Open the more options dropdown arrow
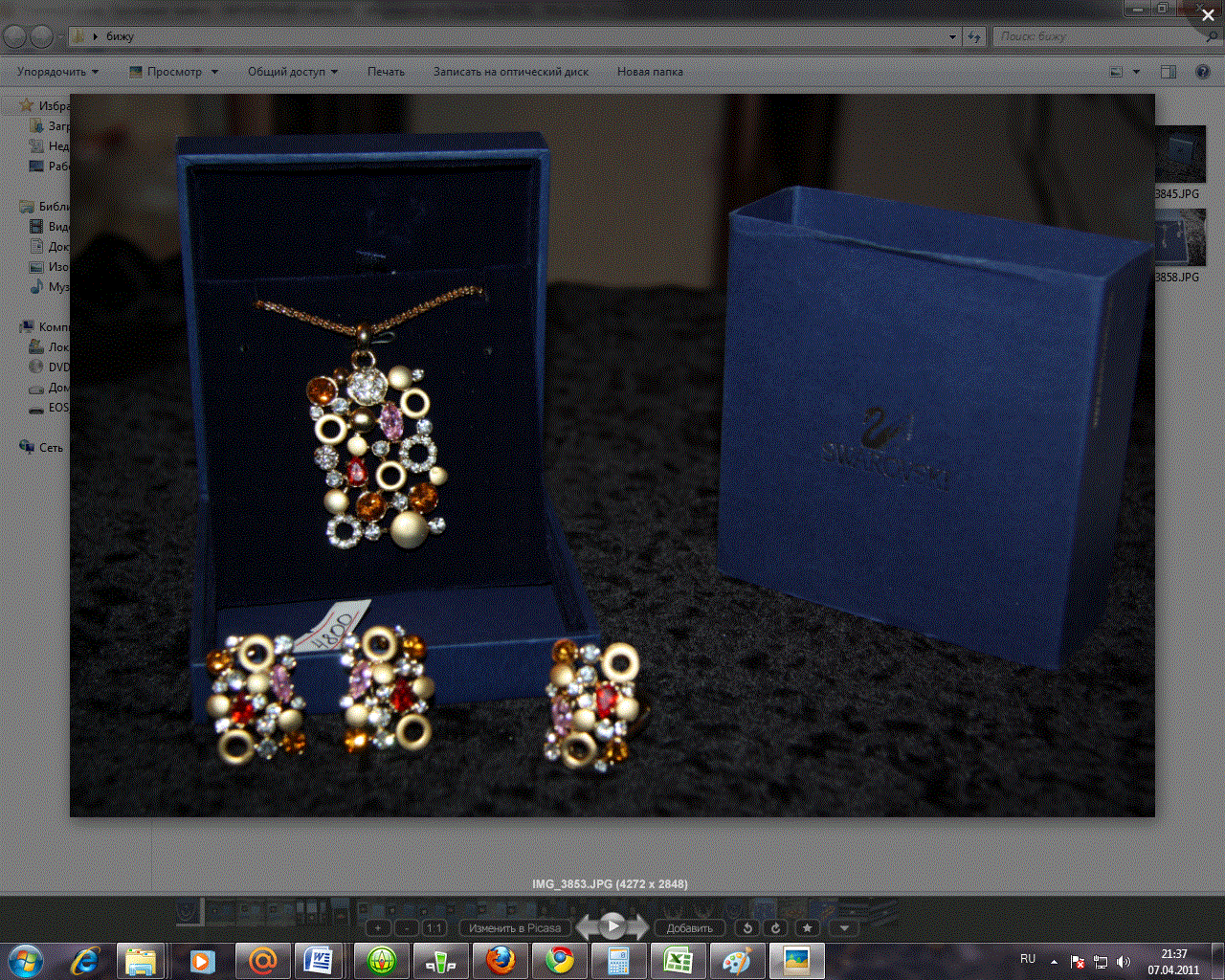Image resolution: width=1225 pixels, height=980 pixels. (x=843, y=927)
